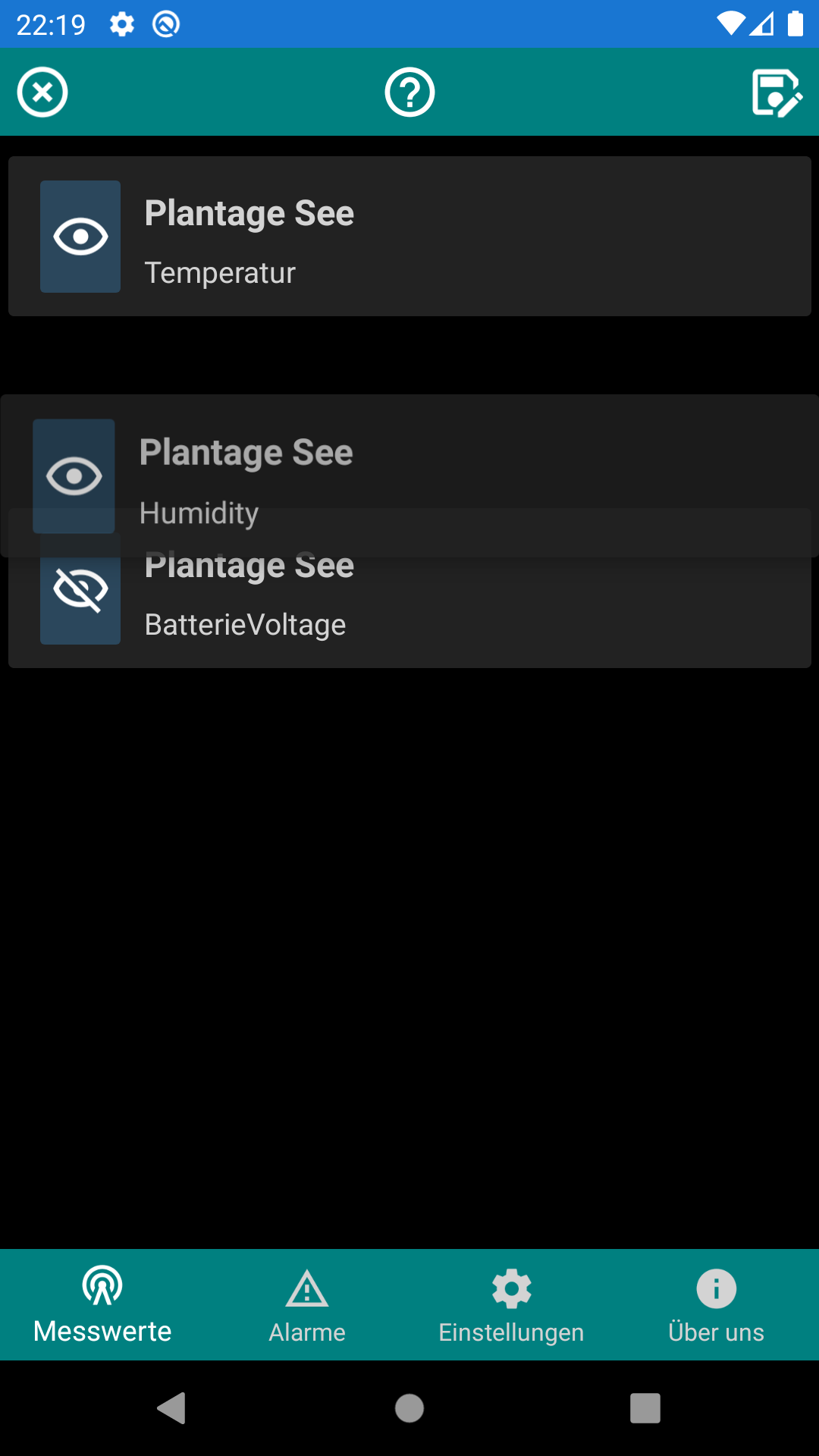The width and height of the screenshot is (819, 1456).
Task: Open recent apps with square button
Action: coord(645,1408)
